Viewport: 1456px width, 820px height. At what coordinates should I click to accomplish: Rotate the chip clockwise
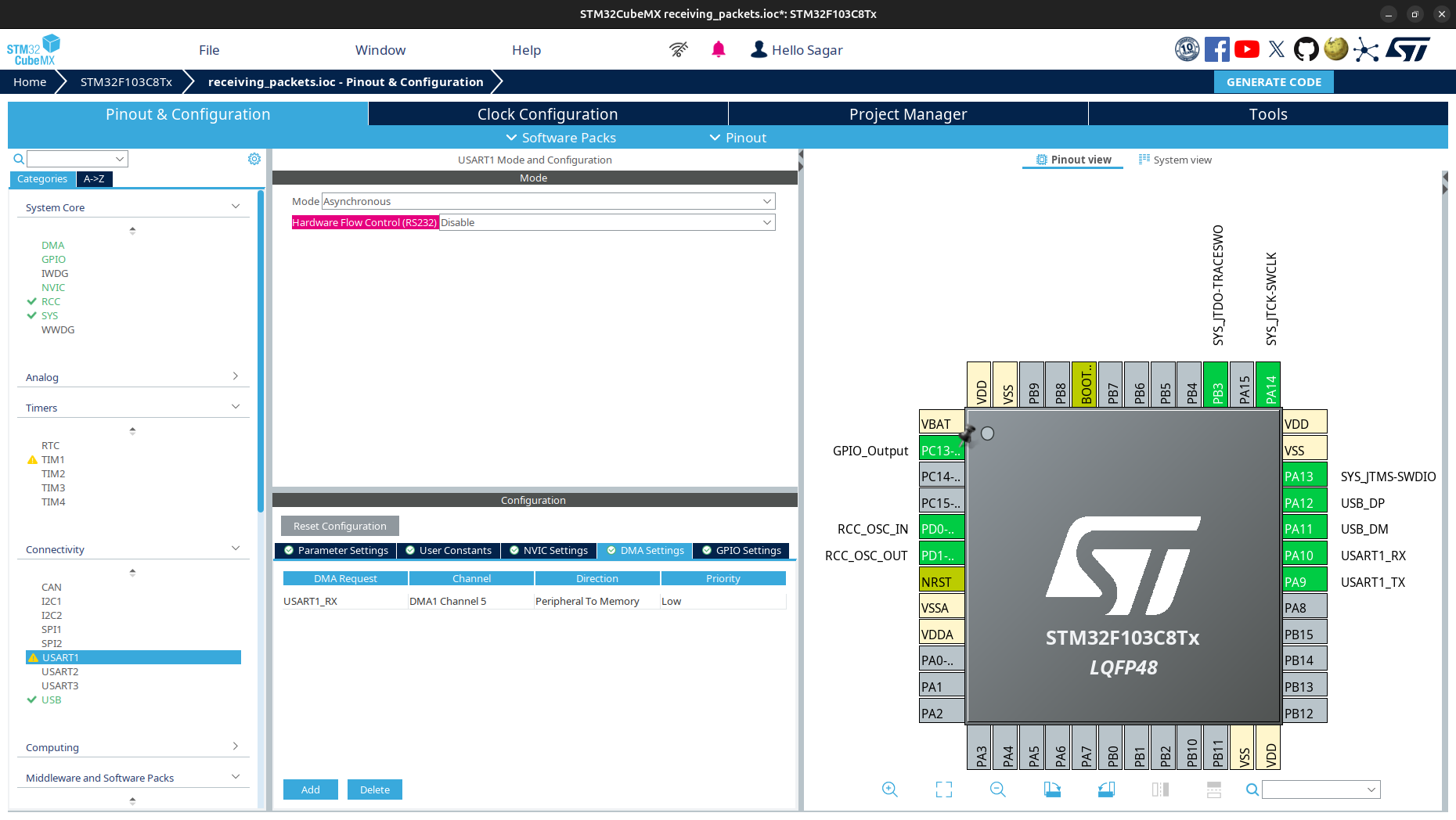(1052, 789)
